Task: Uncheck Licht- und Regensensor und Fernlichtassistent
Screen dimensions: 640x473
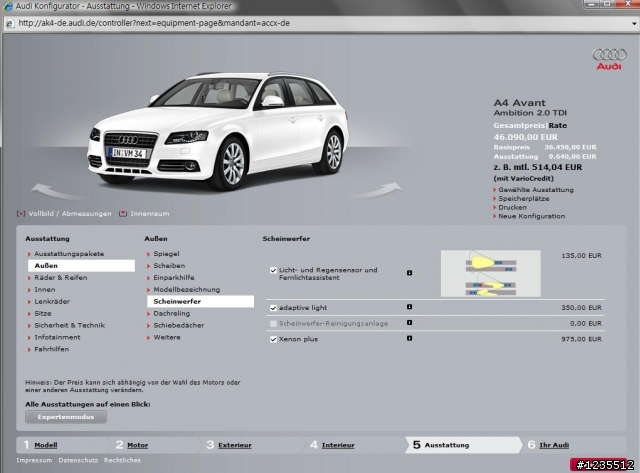Action: (273, 270)
